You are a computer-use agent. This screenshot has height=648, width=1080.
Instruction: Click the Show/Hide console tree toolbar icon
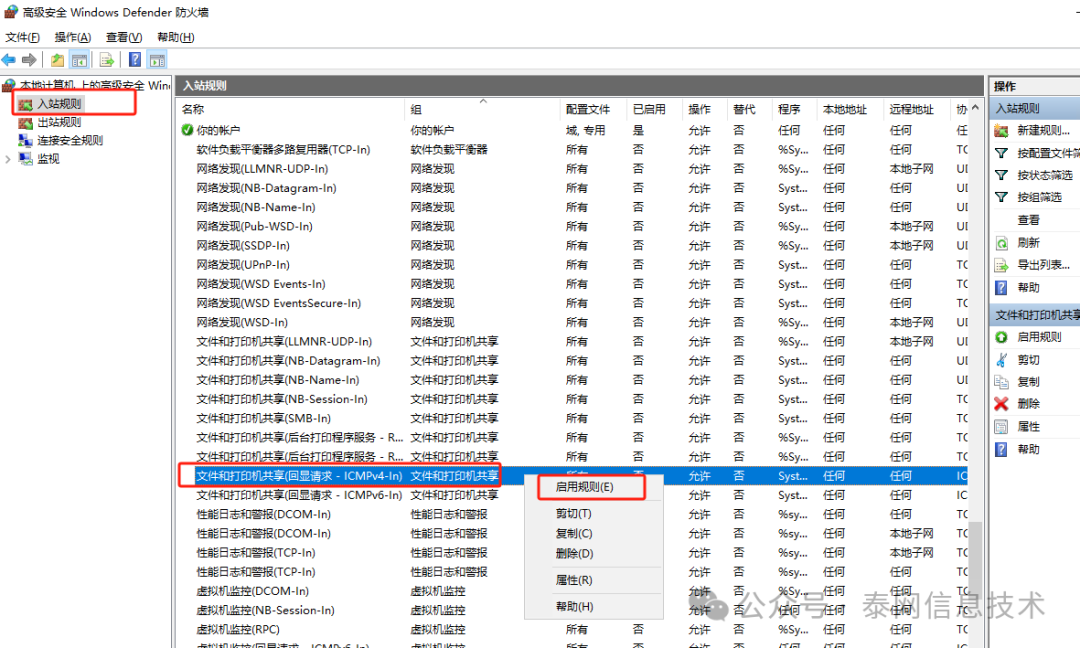point(79,60)
